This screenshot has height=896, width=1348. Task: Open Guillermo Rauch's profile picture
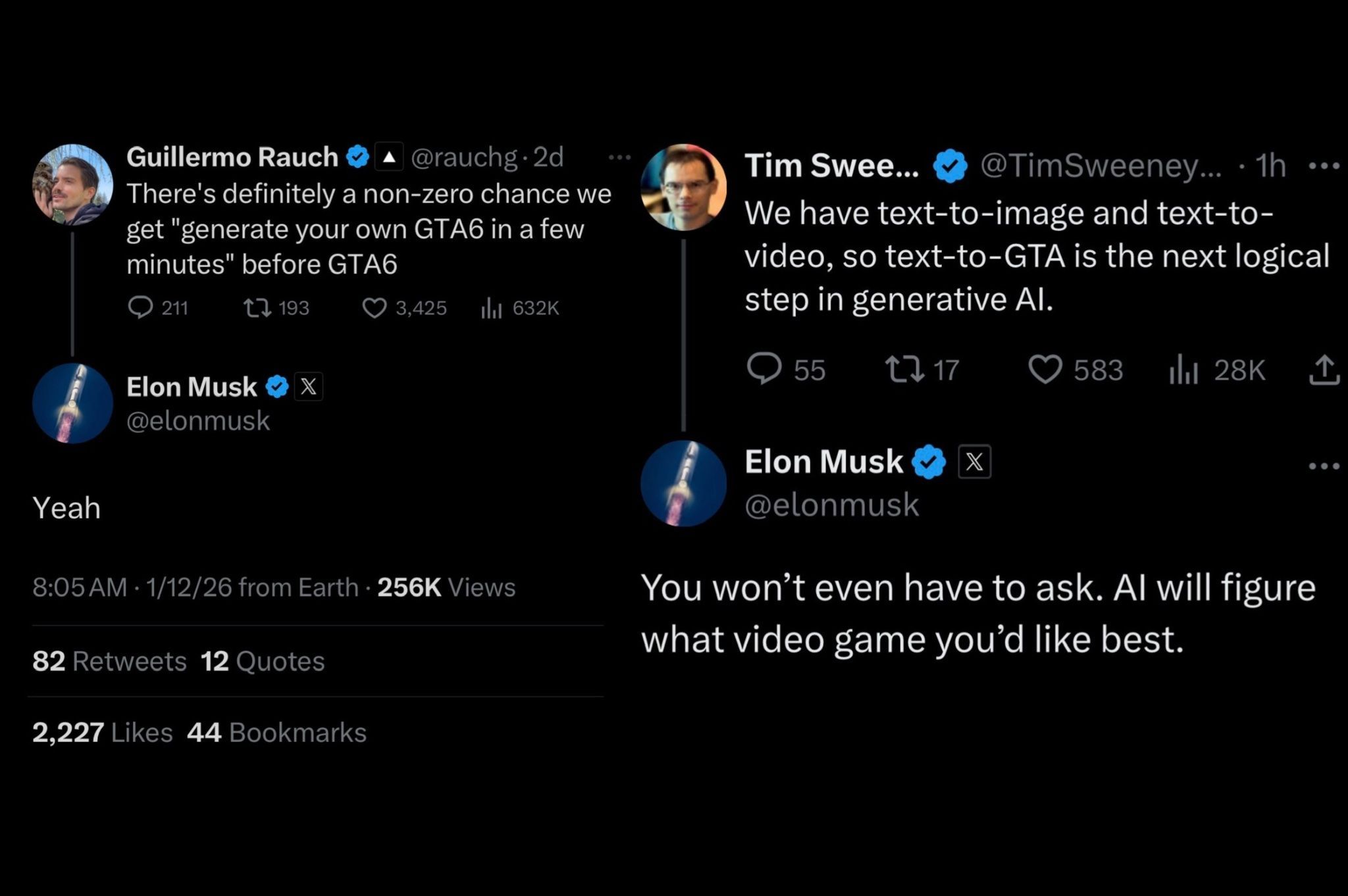[72, 185]
